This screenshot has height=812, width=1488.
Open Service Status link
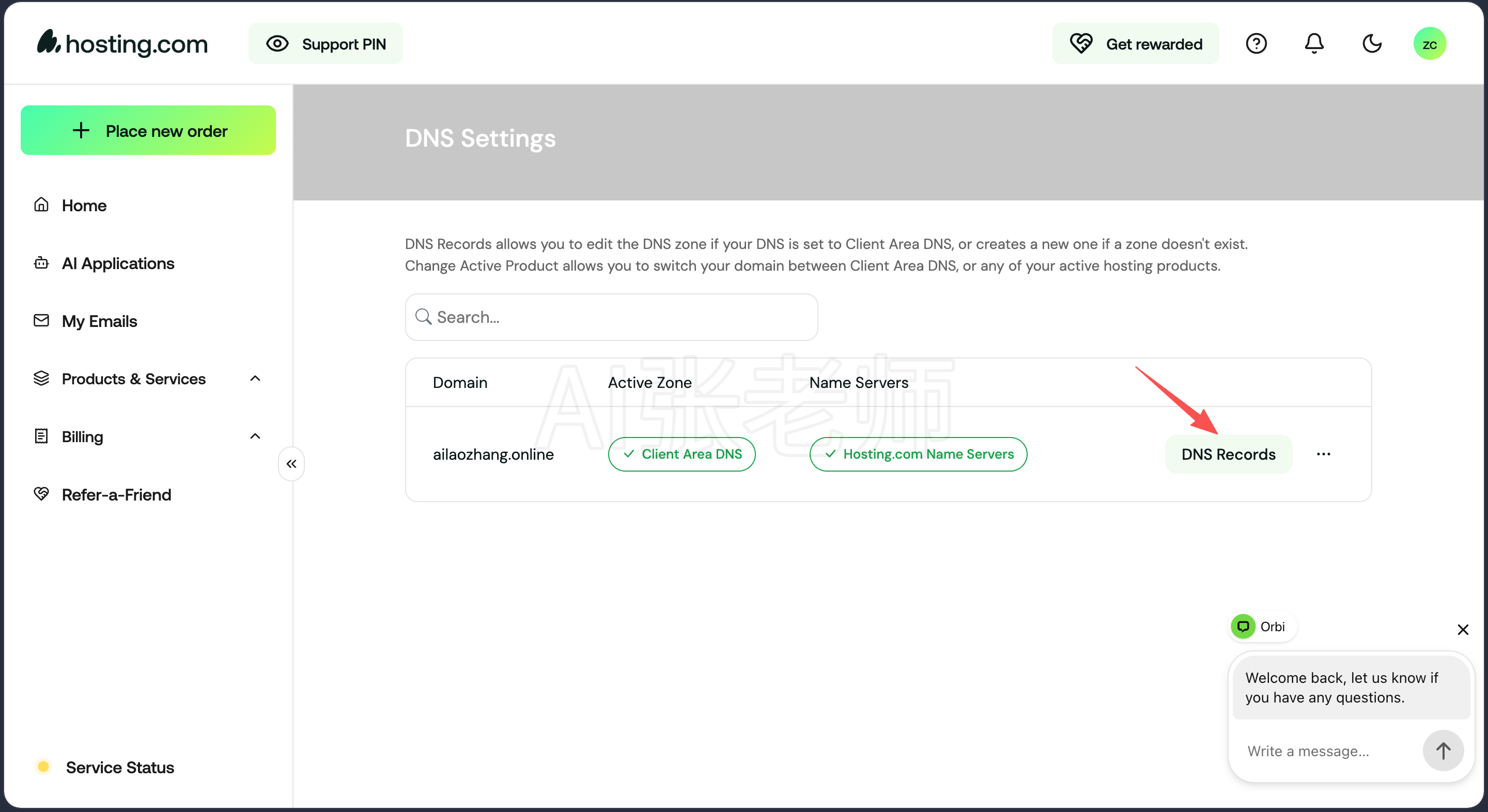pos(120,768)
